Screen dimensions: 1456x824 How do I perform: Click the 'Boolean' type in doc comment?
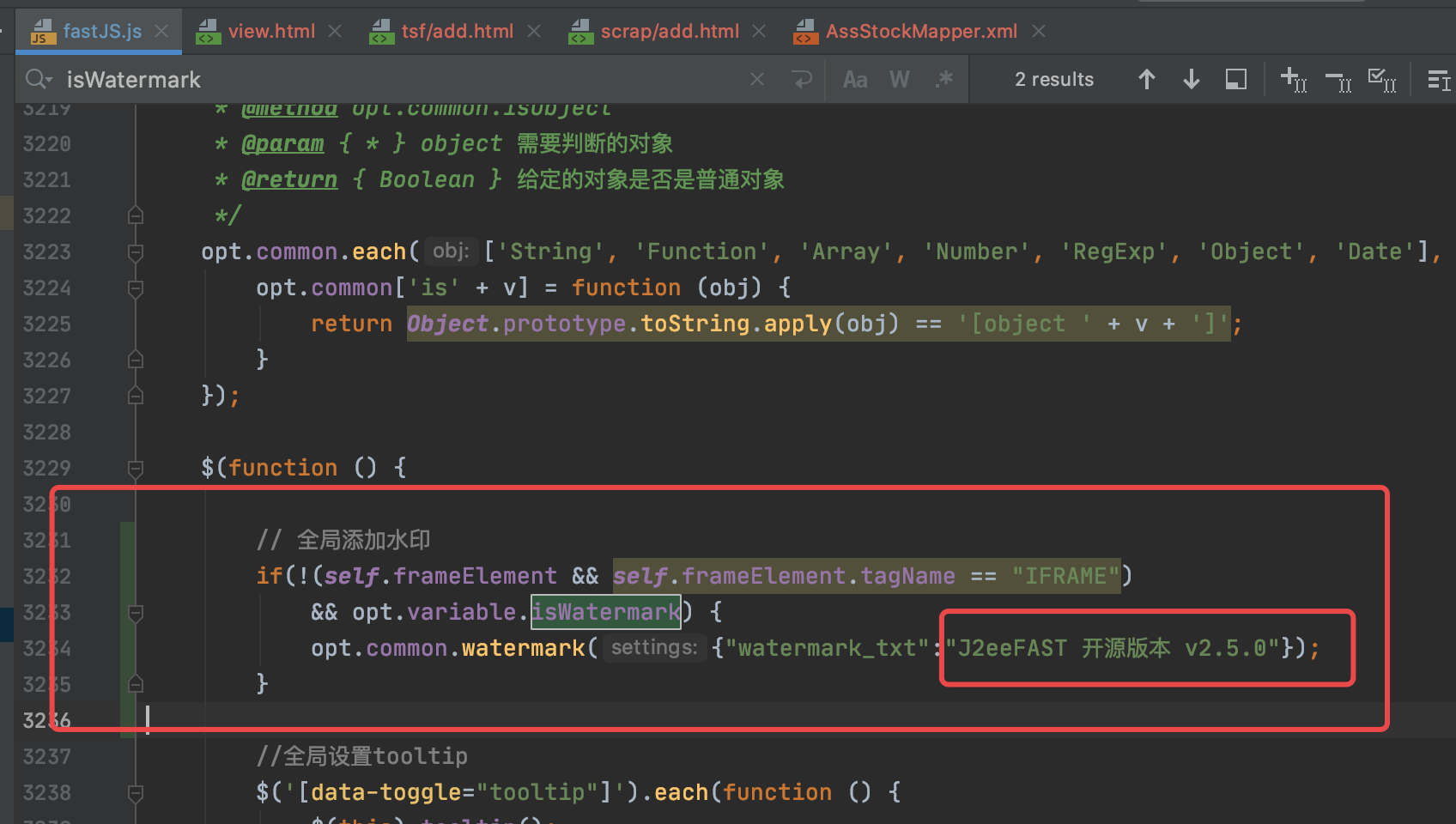pyautogui.click(x=427, y=179)
